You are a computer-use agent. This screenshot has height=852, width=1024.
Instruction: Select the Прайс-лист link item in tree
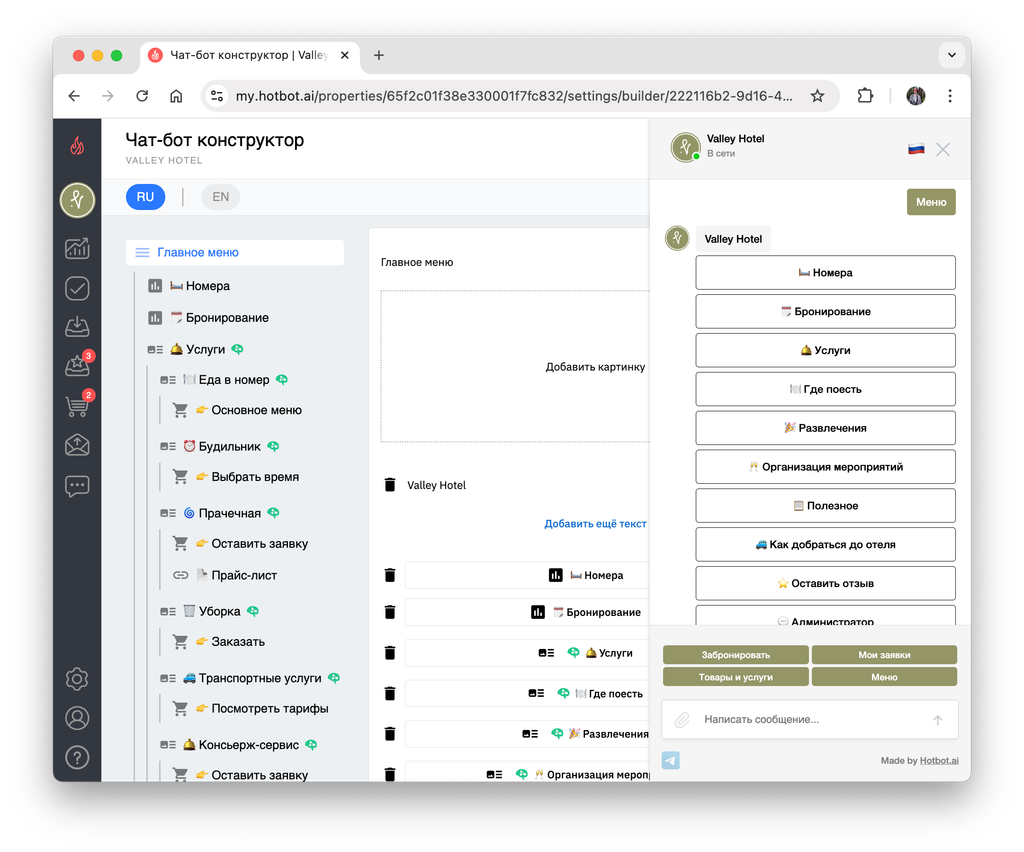244,575
